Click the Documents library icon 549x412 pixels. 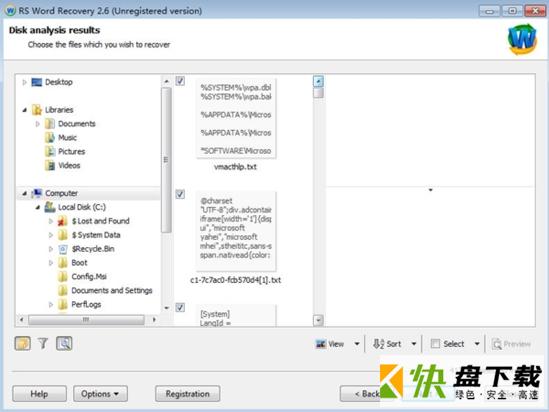click(50, 124)
